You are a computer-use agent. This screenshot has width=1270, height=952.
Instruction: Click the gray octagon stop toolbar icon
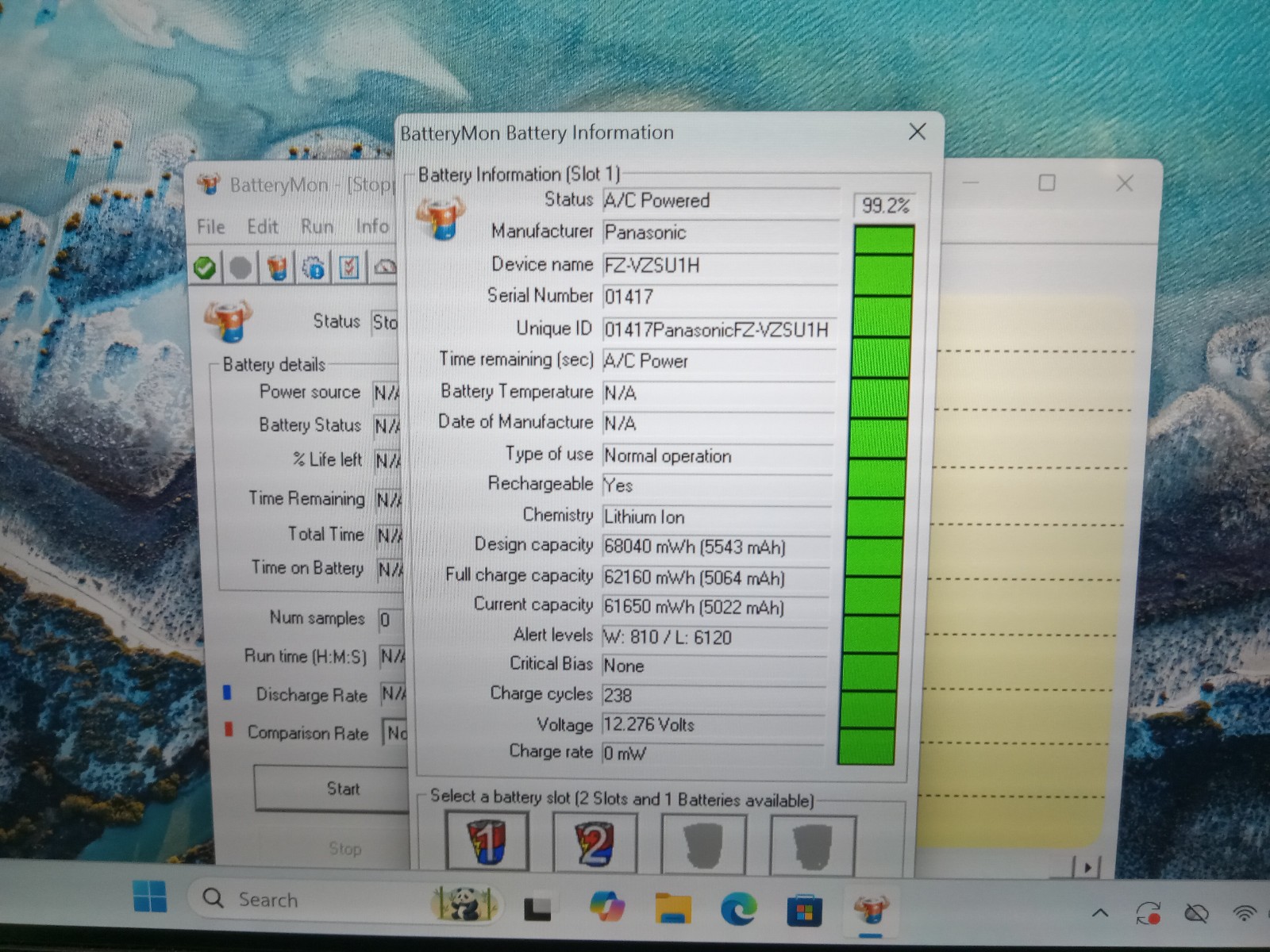coord(241,268)
